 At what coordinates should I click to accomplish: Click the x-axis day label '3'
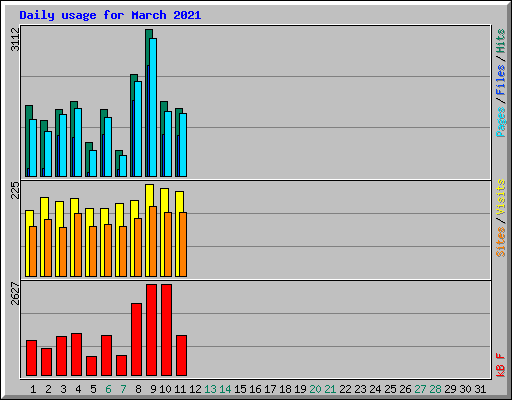coord(63,389)
